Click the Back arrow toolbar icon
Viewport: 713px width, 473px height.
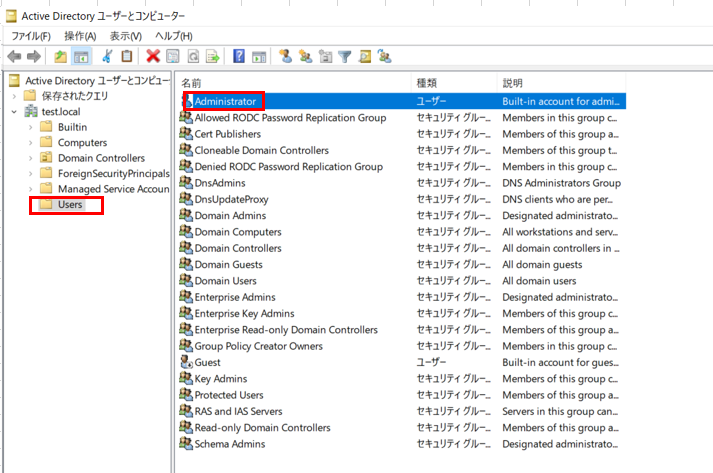[x=14, y=56]
